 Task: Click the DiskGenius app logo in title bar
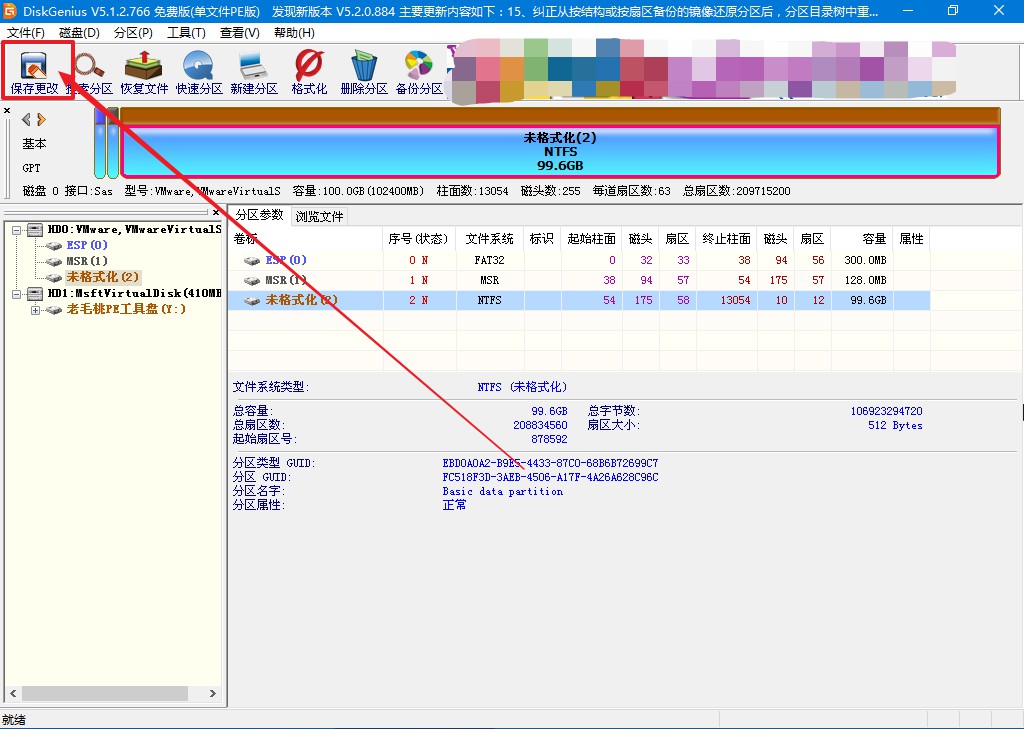point(10,10)
